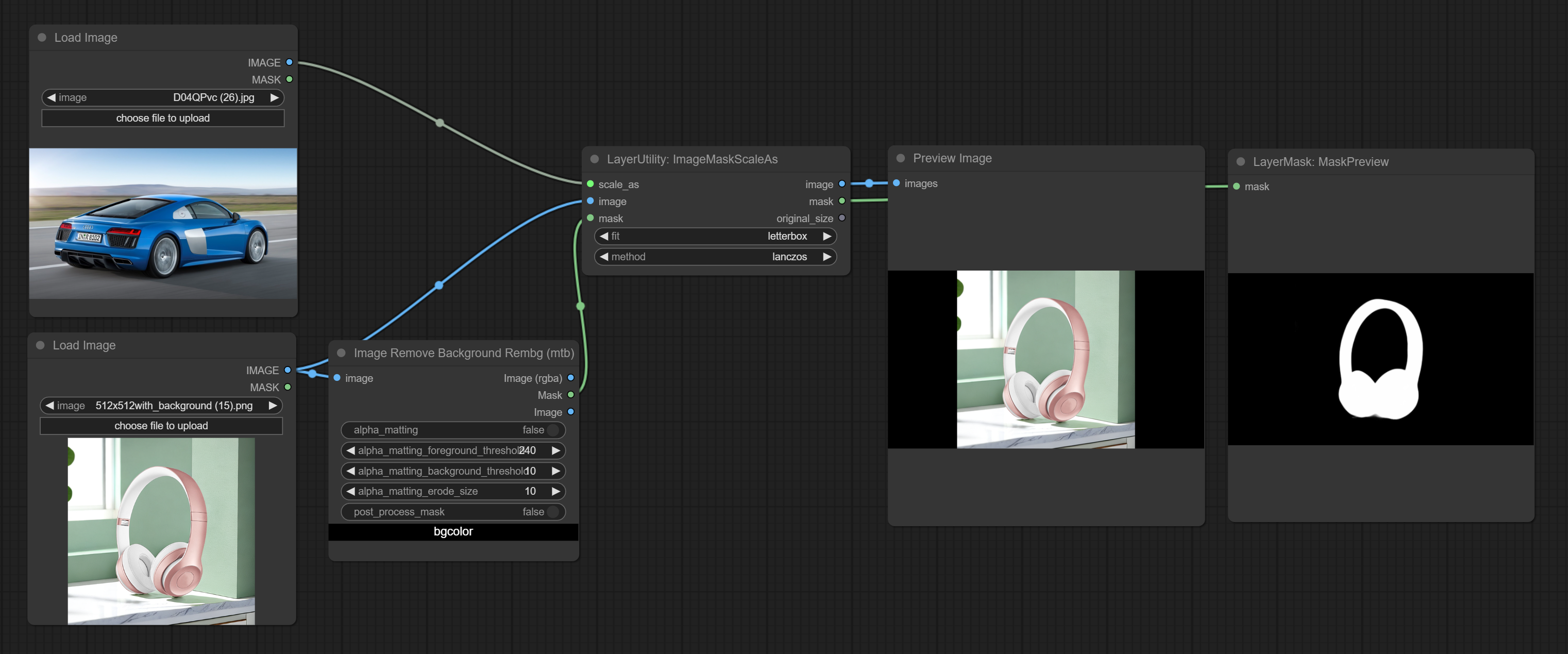Click choose file to upload in the car Load Image node
This screenshot has height=654, width=1568.
click(x=162, y=118)
